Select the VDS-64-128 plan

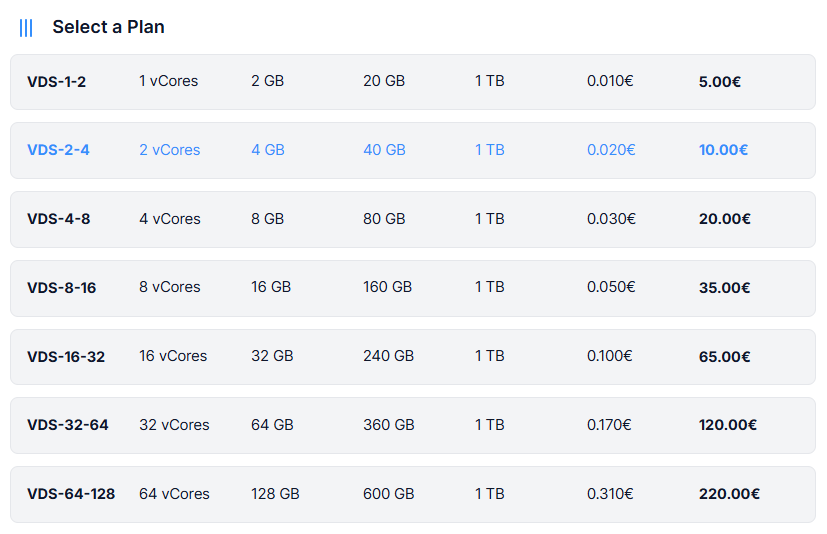pos(71,494)
